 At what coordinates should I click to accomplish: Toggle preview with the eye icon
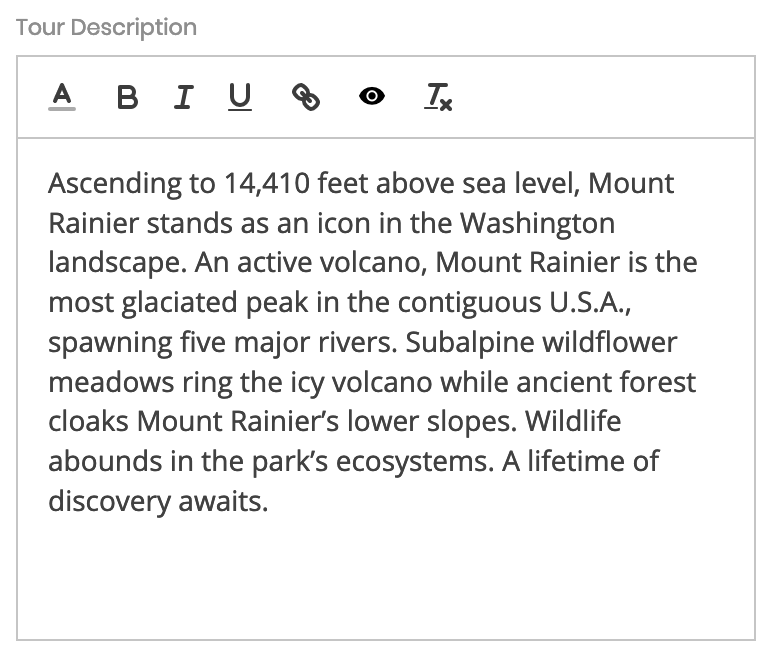point(372,96)
